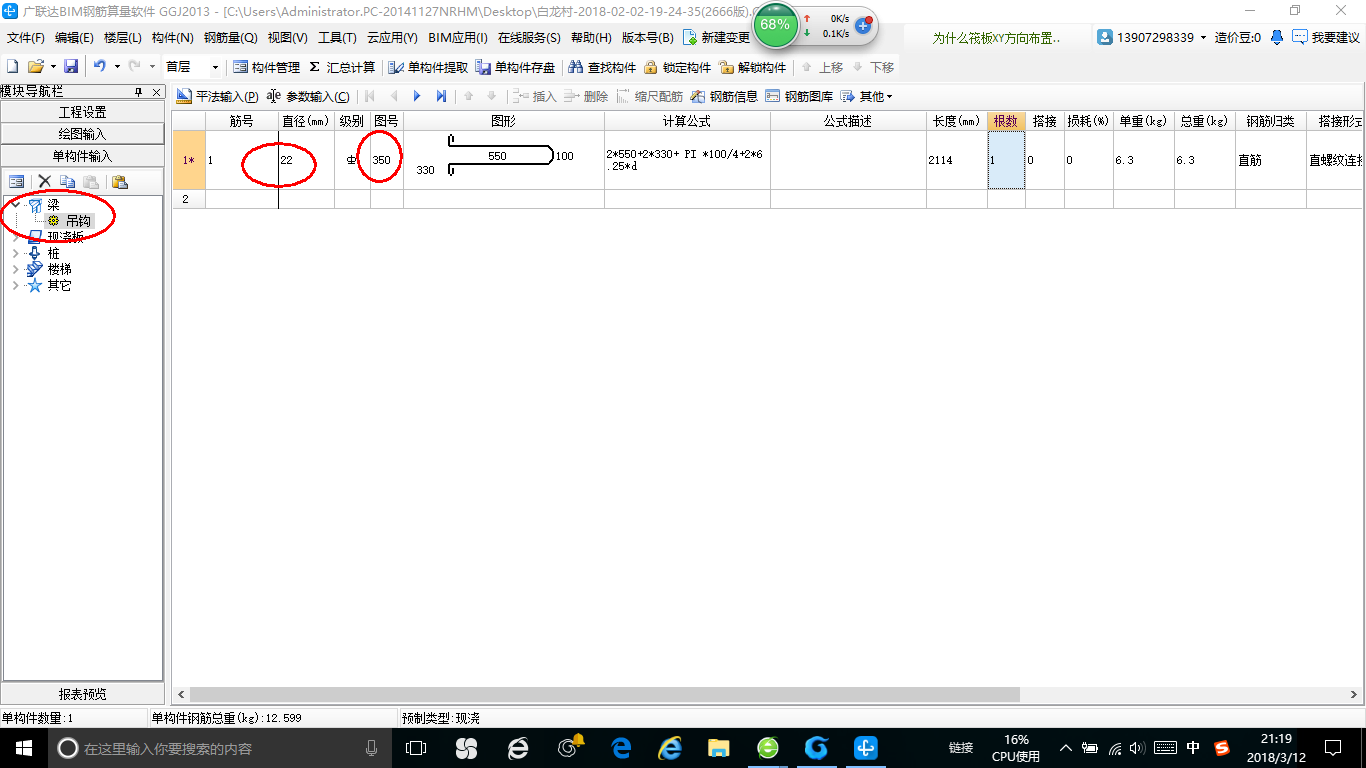The height and width of the screenshot is (768, 1366).
Task: Click the 长度 cell showing 2114
Action: tap(957, 160)
